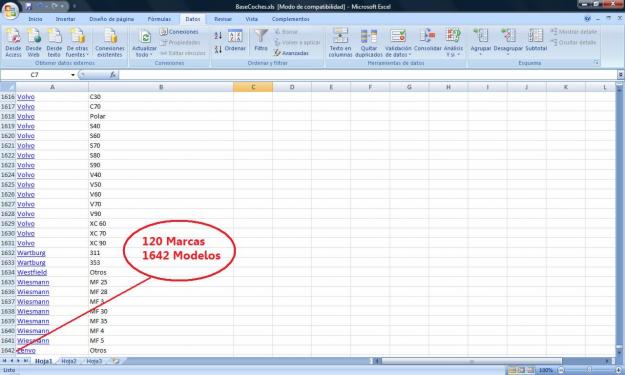Switch to the Fórmulas ribbon tab
The width and height of the screenshot is (625, 375).
pos(159,19)
